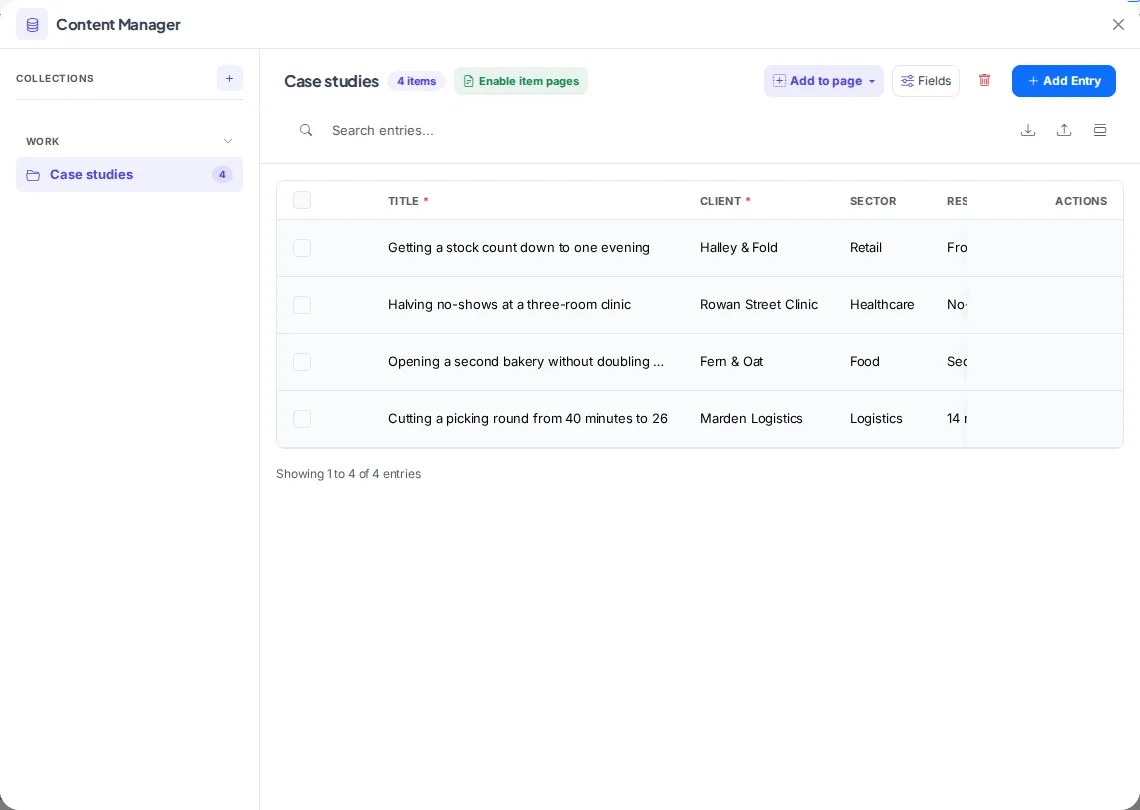The image size is (1140, 810).
Task: Close the Content Manager dialog
Action: tap(1118, 25)
